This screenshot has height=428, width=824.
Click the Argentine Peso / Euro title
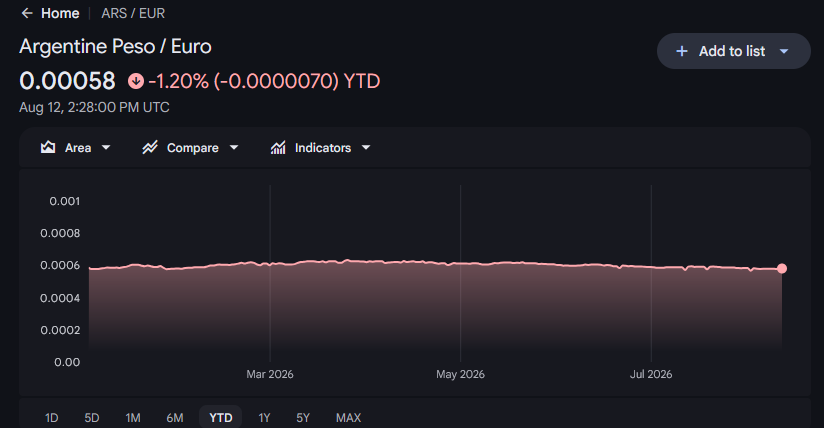(116, 46)
